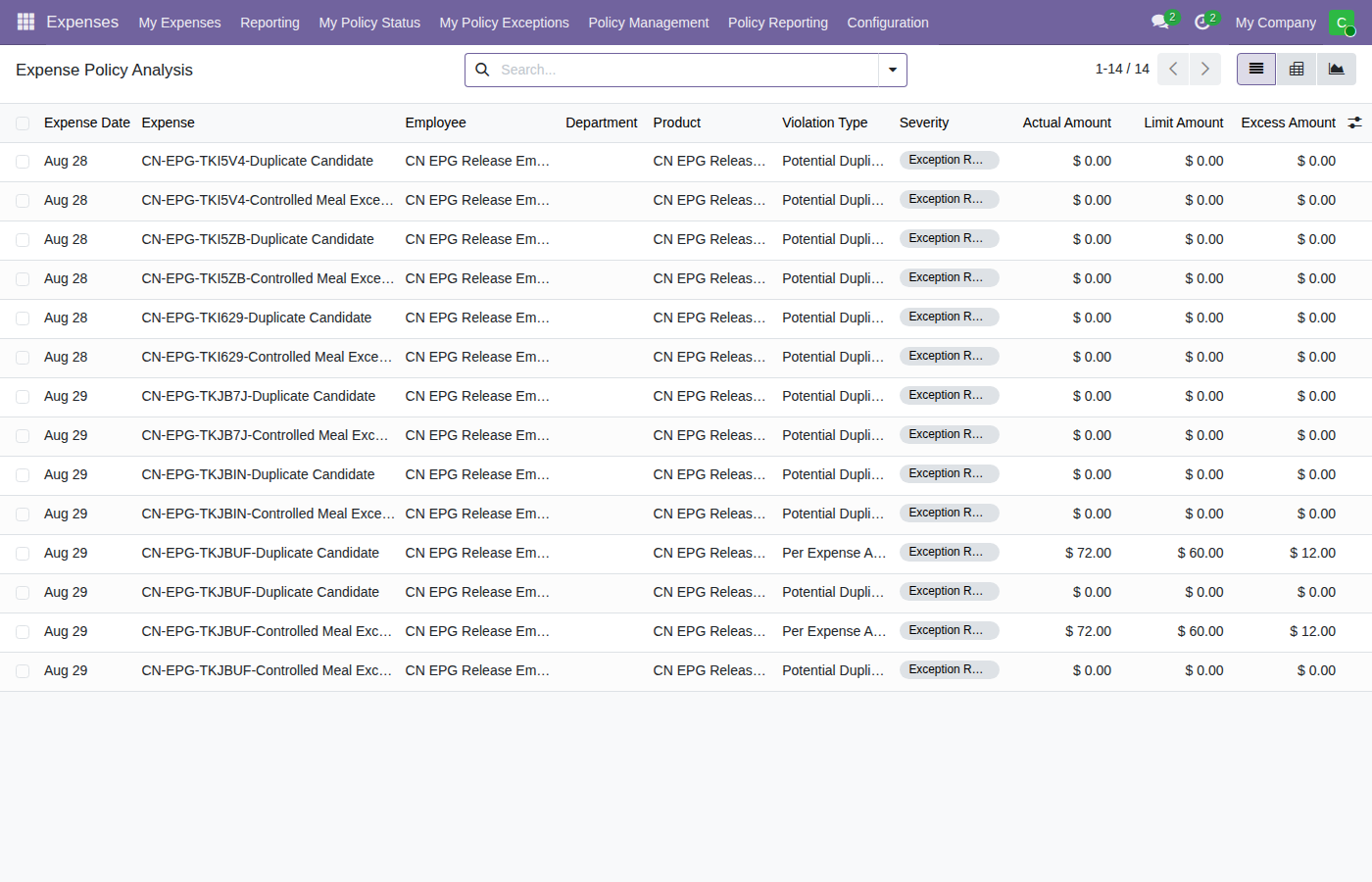Check the CN-EPG-TKI629-Controlled Meal row
This screenshot has height=882, width=1372.
tap(23, 358)
